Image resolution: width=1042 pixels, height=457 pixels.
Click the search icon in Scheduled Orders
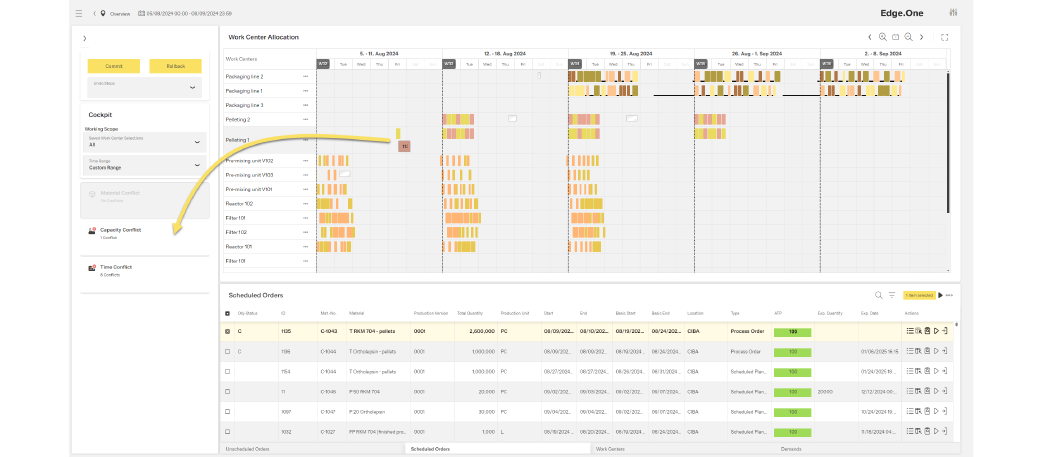pyautogui.click(x=879, y=295)
